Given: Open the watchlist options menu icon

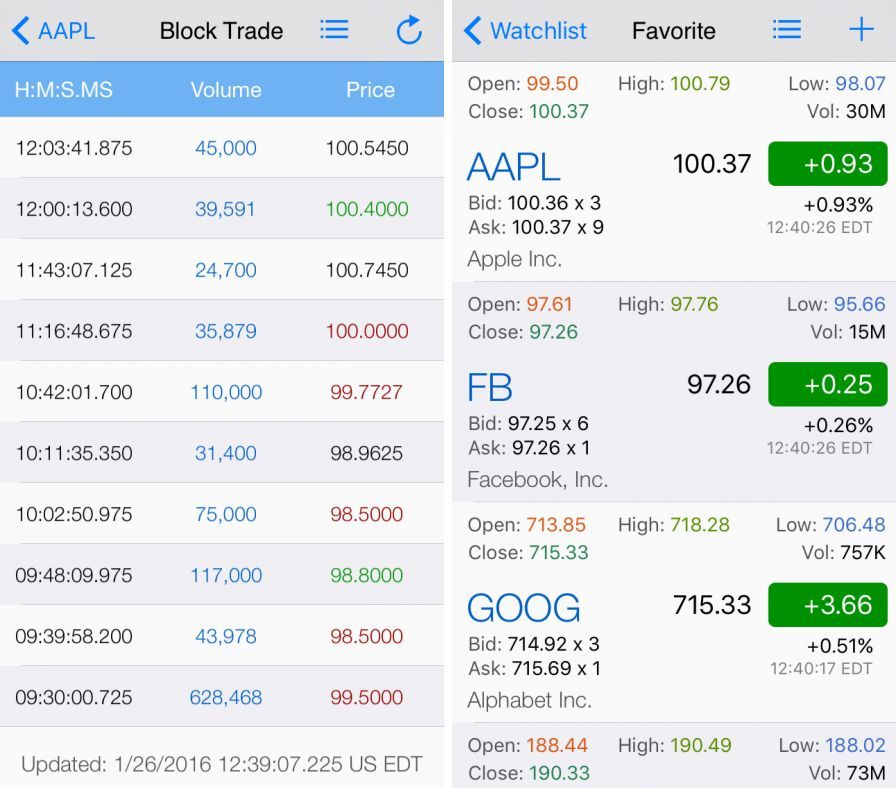Looking at the screenshot, I should click(x=787, y=30).
